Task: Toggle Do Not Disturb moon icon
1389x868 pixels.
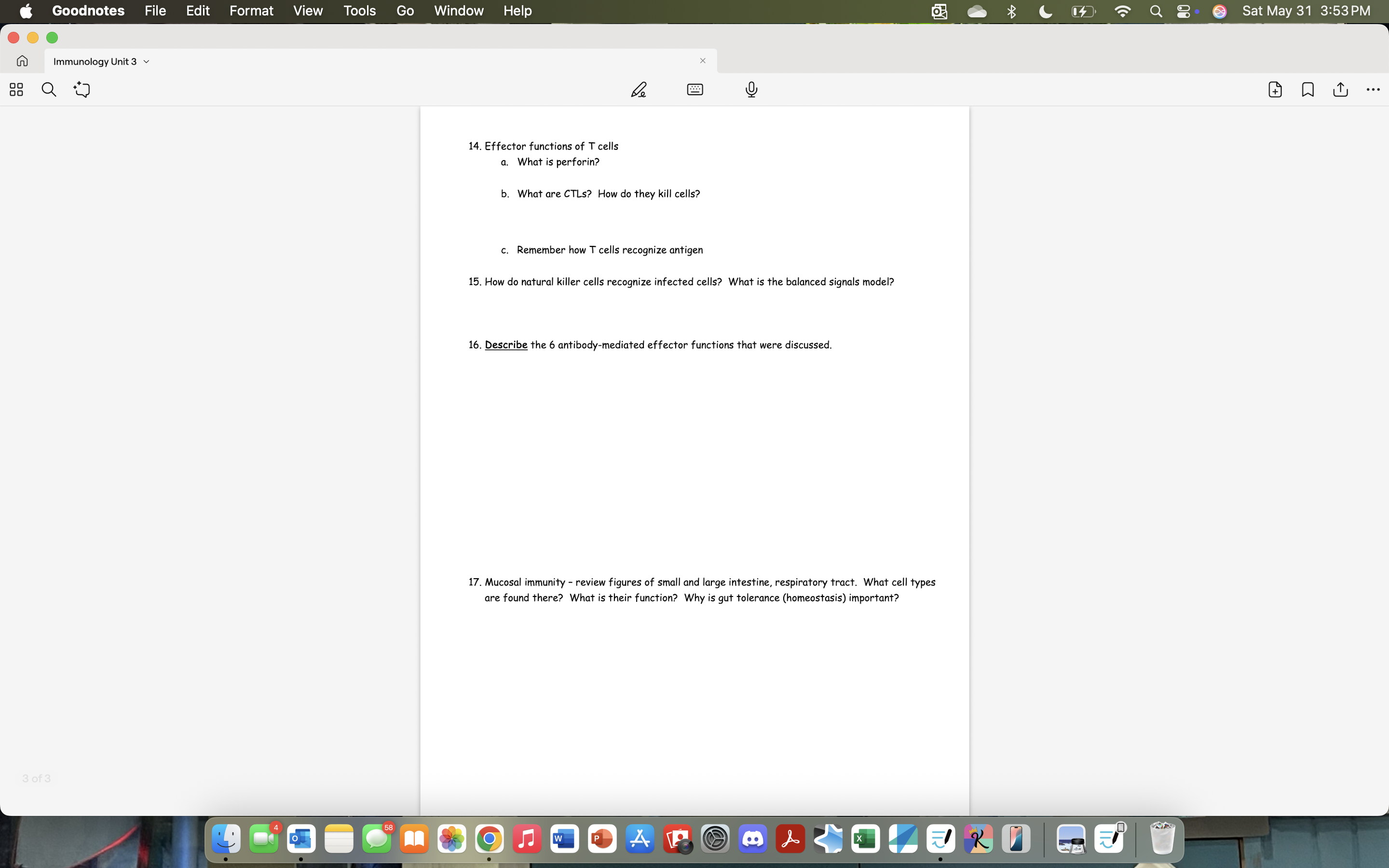Action: click(1045, 11)
